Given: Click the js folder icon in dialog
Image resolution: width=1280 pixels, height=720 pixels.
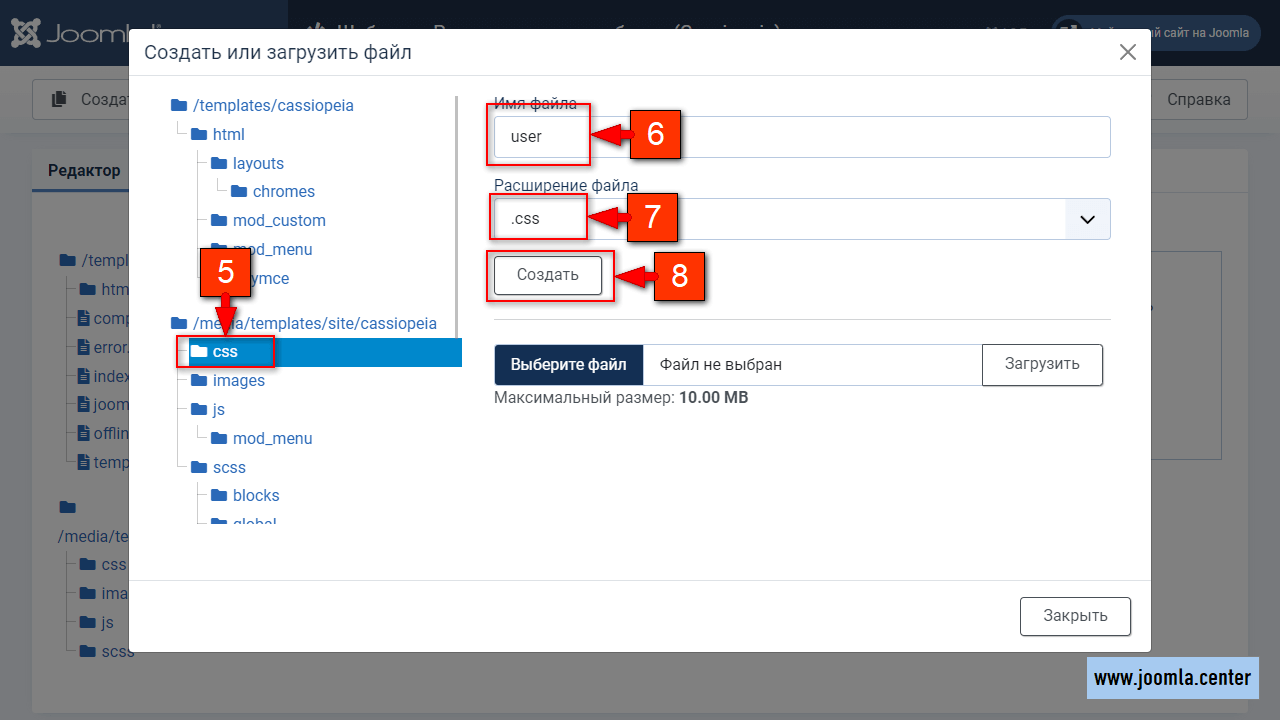Looking at the screenshot, I should (199, 409).
